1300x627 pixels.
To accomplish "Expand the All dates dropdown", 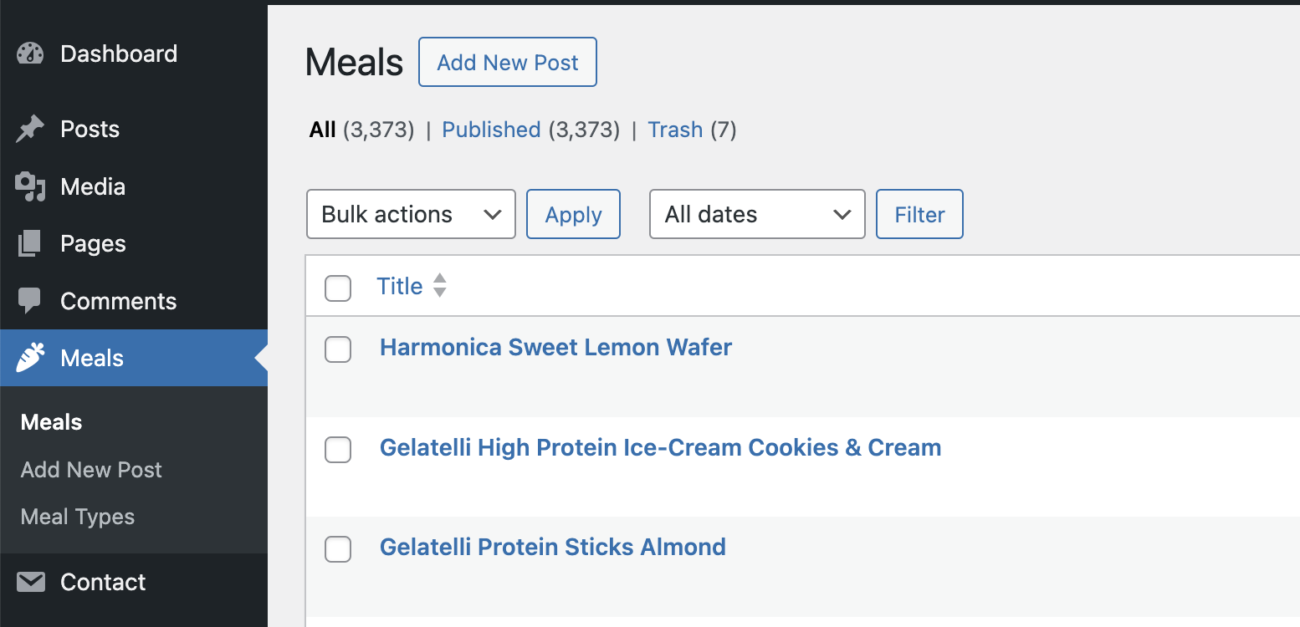I will pyautogui.click(x=756, y=214).
